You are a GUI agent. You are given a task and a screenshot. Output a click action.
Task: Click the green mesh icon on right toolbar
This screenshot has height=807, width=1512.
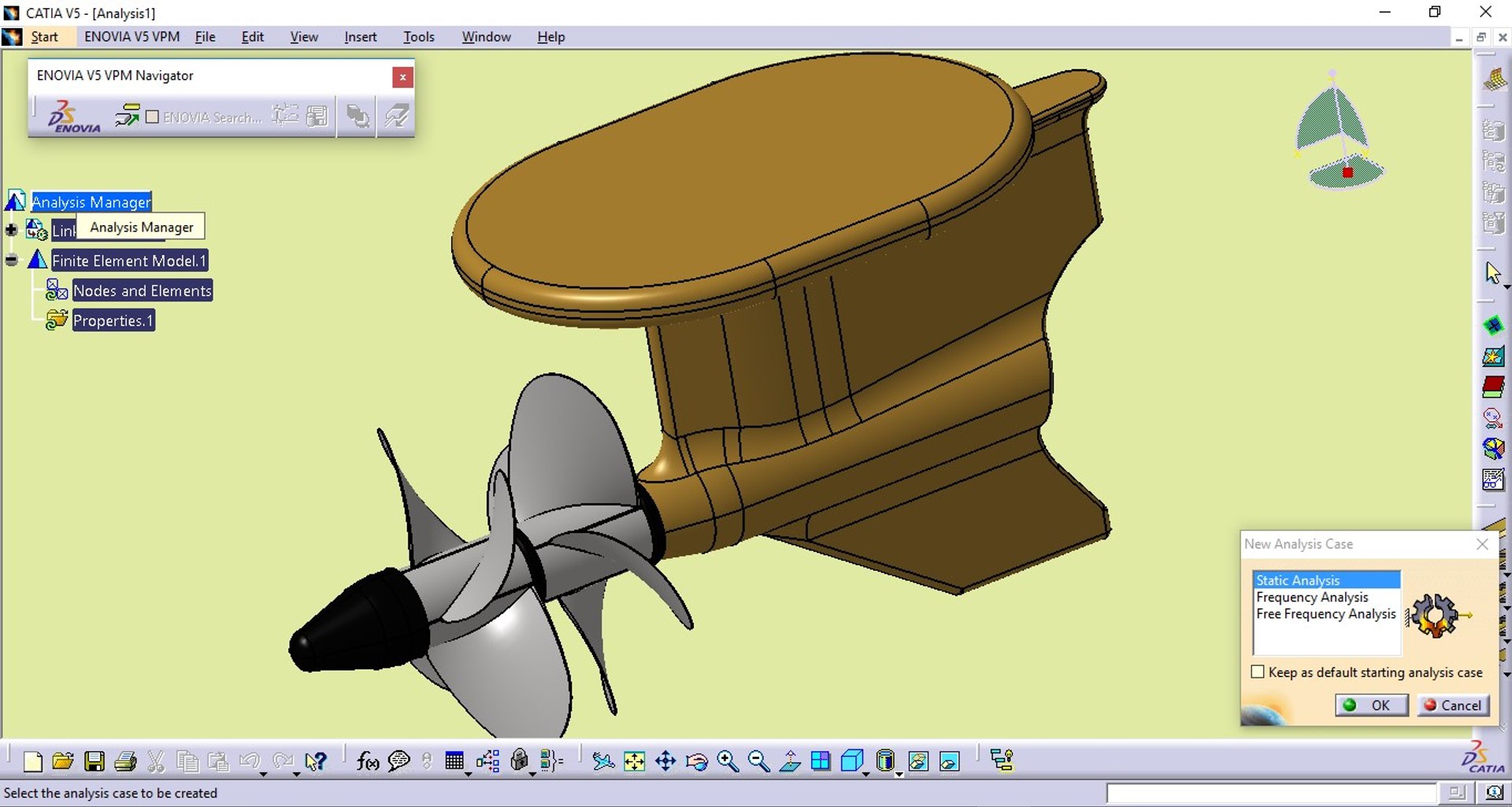click(1493, 325)
